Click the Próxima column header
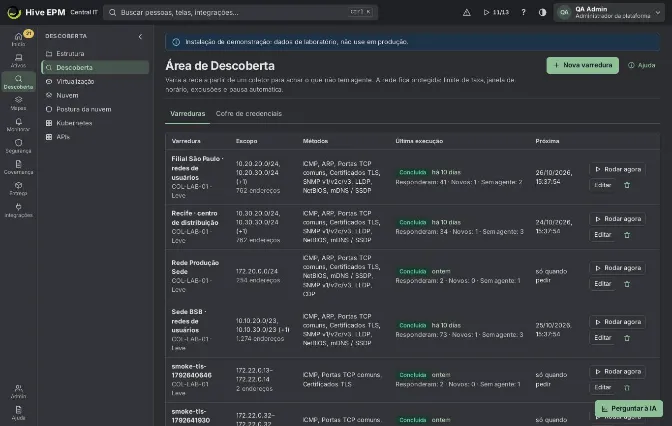Viewport: 672px width, 426px height. [x=547, y=141]
